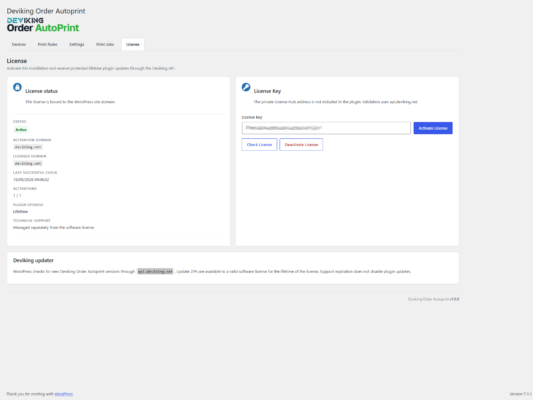Image resolution: width=533 pixels, height=400 pixels.
Task: Click the green Active status badge
Action: [x=21, y=129]
